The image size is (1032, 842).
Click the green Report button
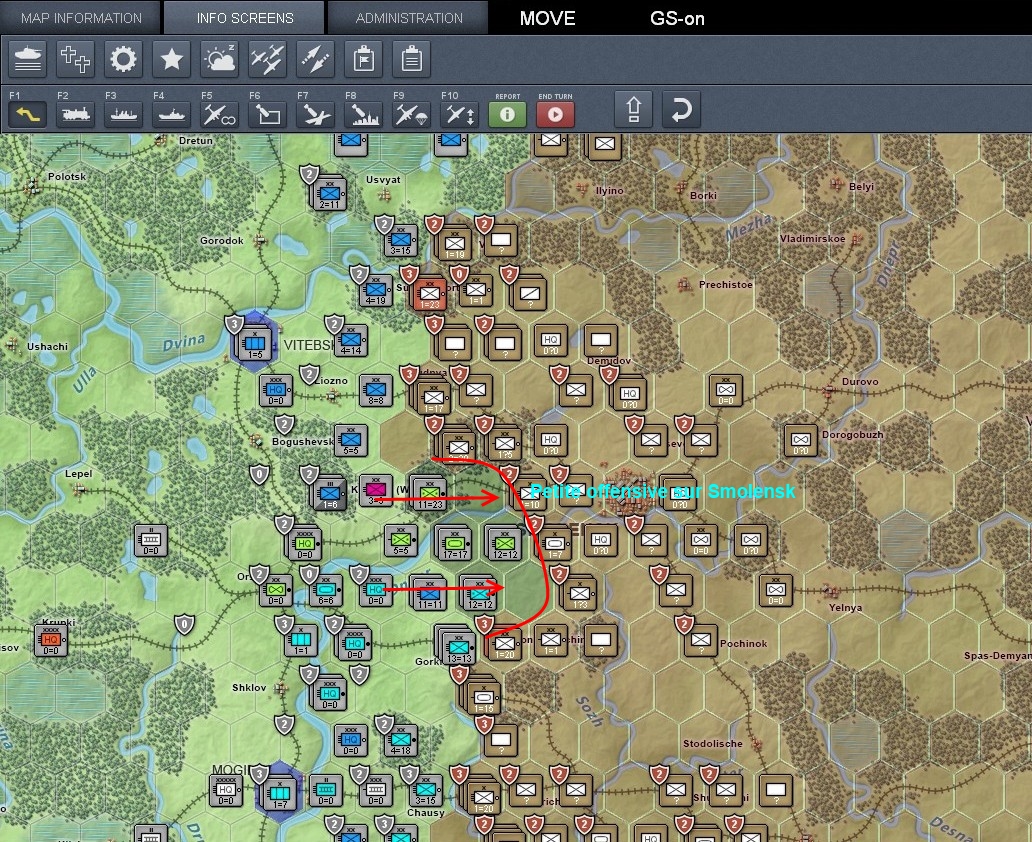point(508,114)
